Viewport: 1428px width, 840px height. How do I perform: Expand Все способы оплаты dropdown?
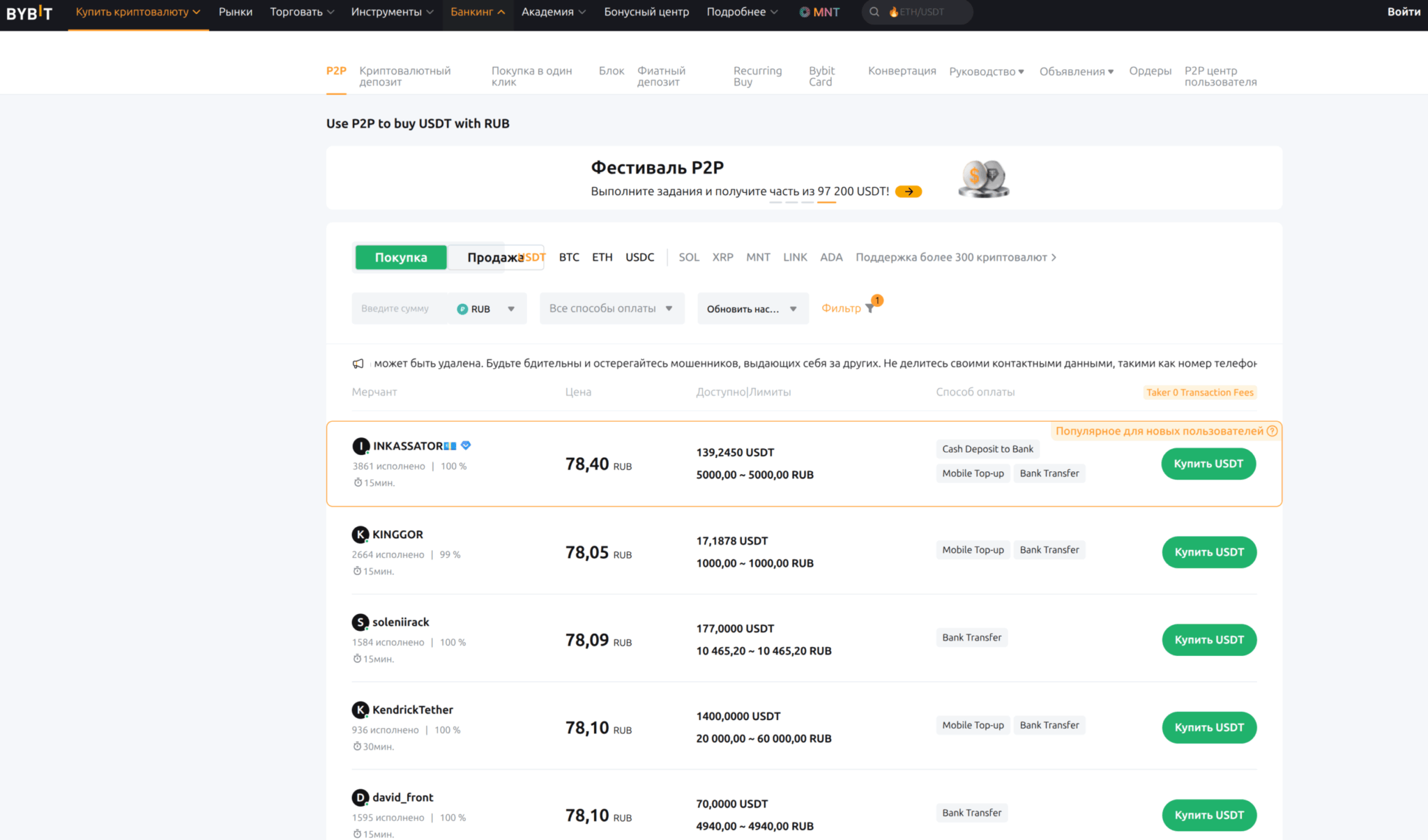point(611,308)
